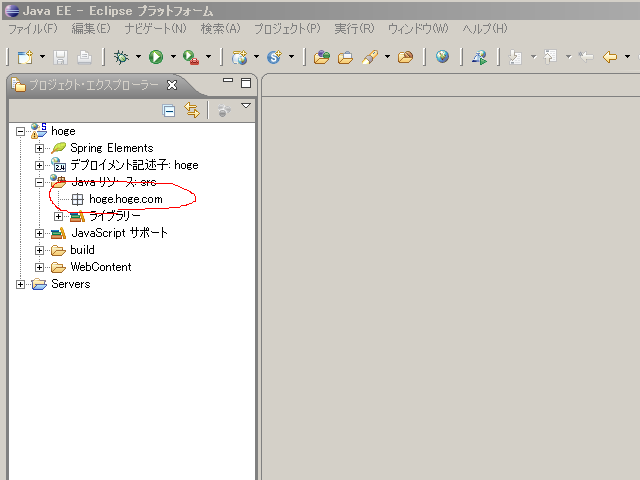Click the New wizard icon in toolbar
The height and width of the screenshot is (480, 640).
(25, 58)
